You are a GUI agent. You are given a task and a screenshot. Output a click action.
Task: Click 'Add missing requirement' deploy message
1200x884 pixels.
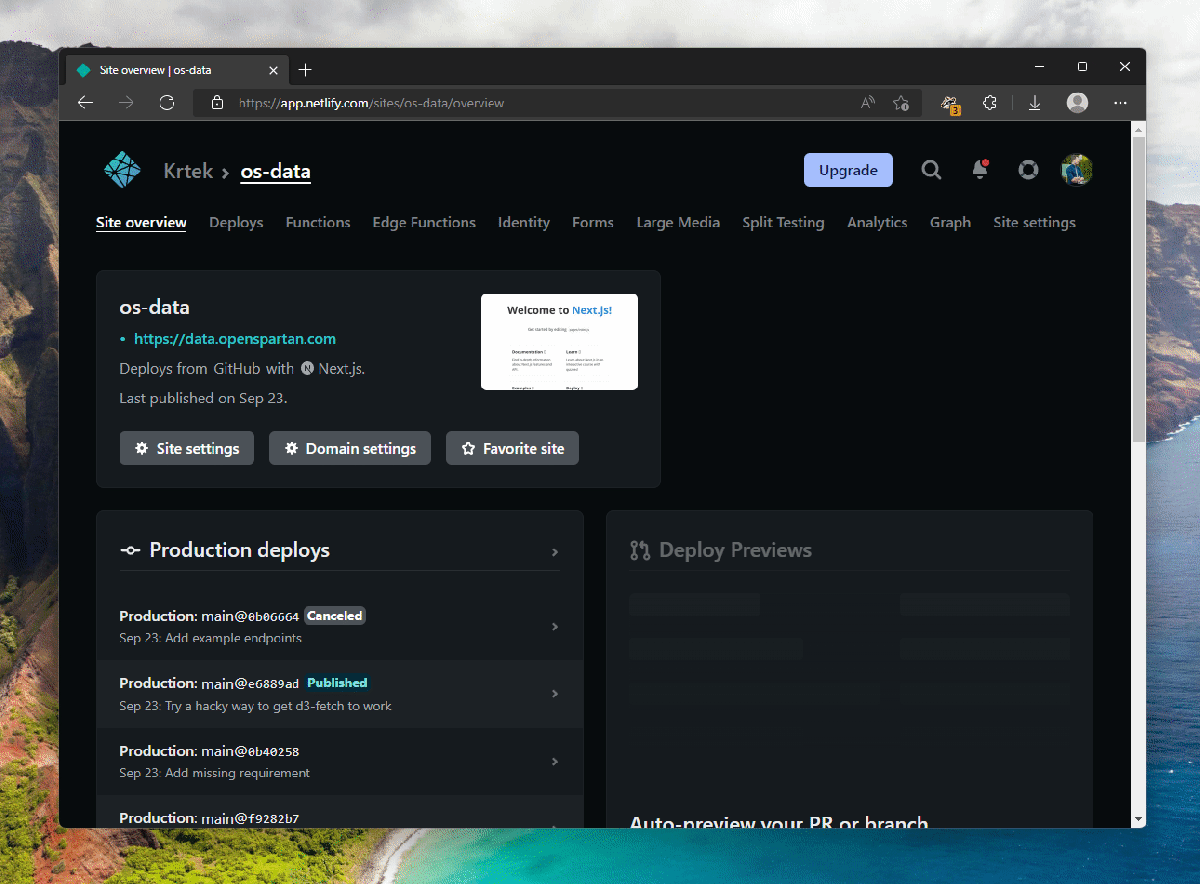(237, 773)
